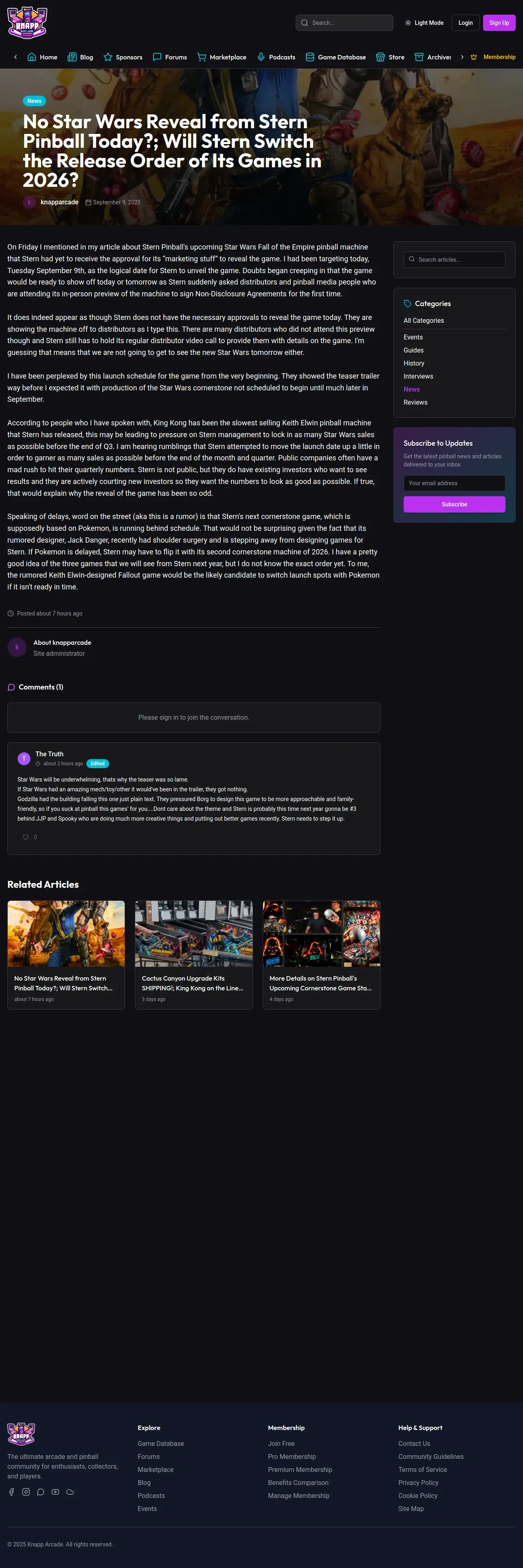The image size is (523, 1568).
Task: Click knapparcade author avatar in article header
Action: [x=29, y=202]
